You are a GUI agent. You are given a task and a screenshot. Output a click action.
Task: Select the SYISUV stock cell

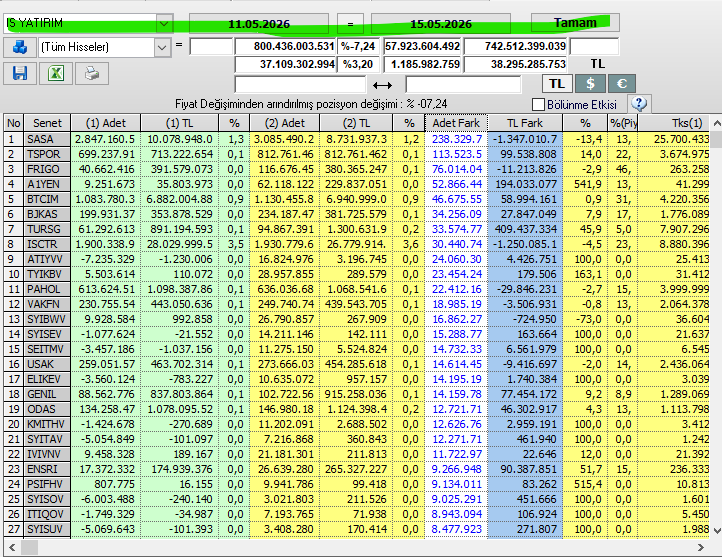pyautogui.click(x=47, y=529)
